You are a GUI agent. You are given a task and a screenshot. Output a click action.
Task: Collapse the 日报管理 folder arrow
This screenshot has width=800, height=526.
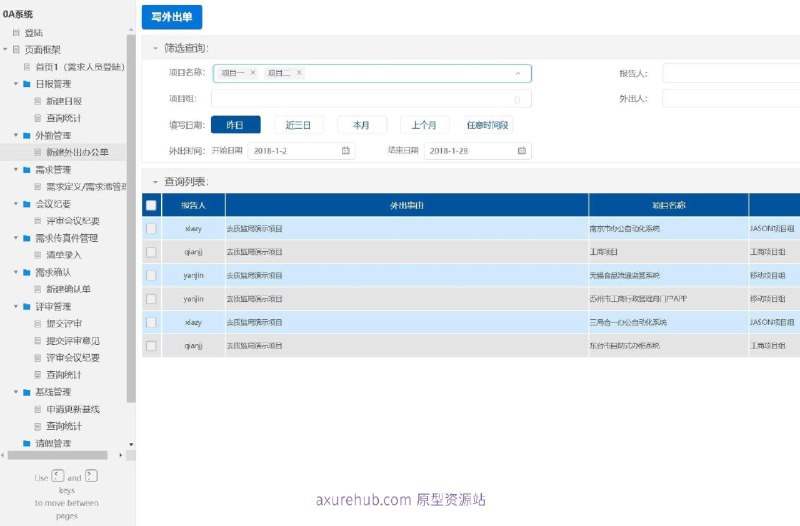(x=16, y=84)
